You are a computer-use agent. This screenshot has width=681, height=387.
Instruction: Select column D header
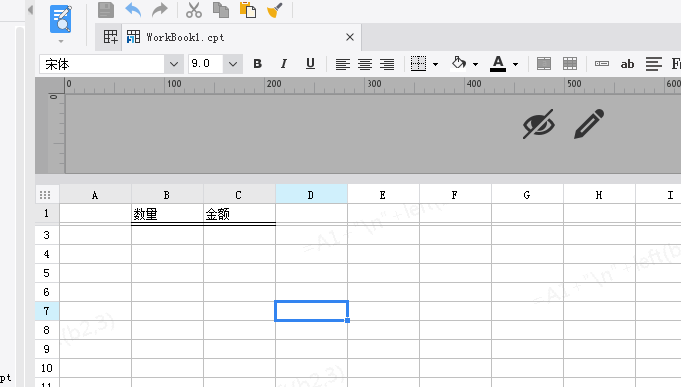tap(311, 194)
